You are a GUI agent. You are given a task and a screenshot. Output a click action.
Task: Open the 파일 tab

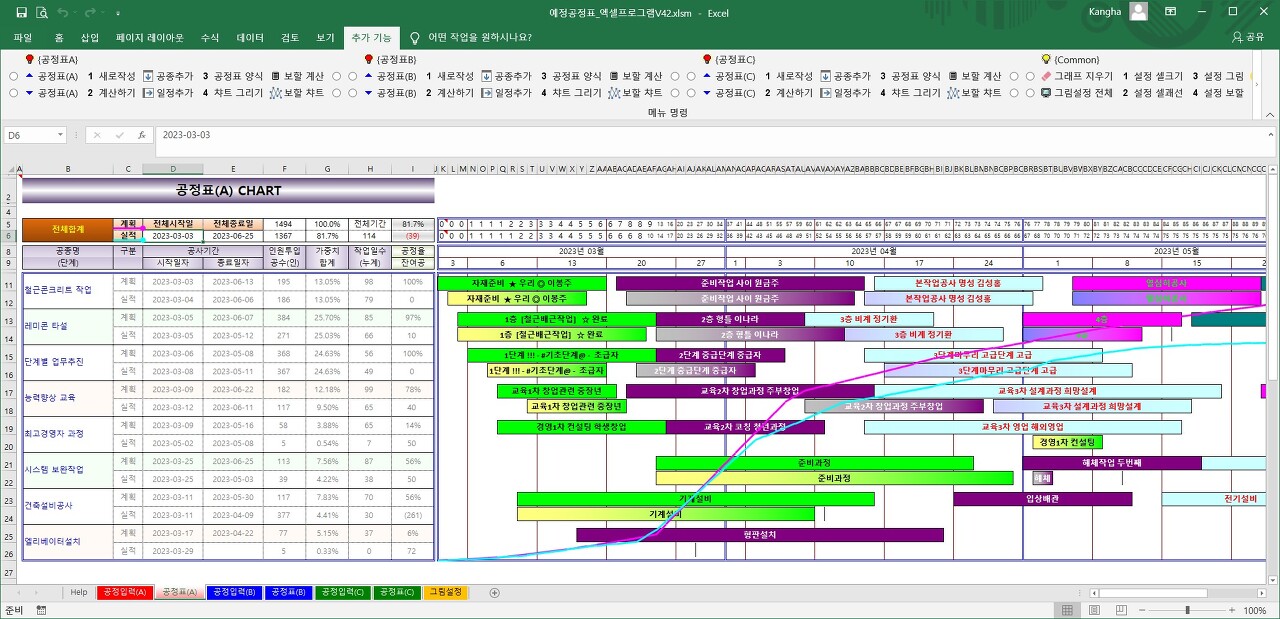coord(23,37)
